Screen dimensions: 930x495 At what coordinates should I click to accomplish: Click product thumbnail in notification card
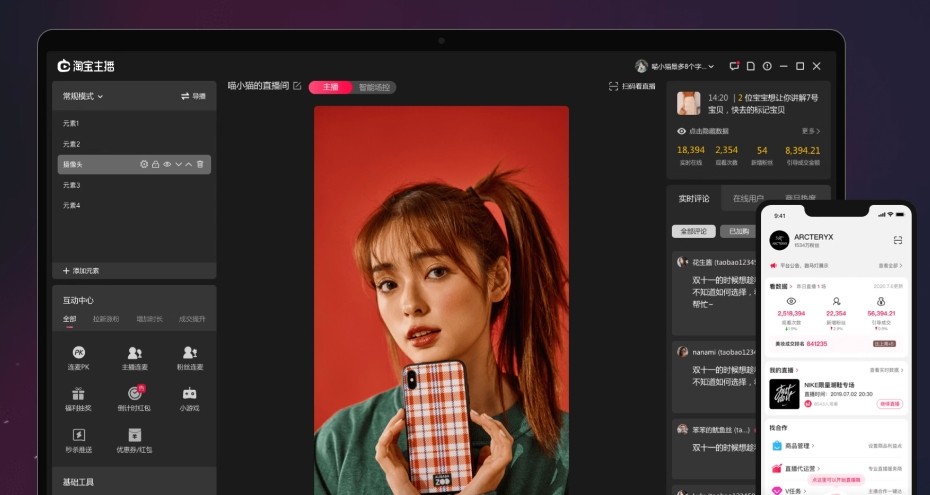[689, 103]
